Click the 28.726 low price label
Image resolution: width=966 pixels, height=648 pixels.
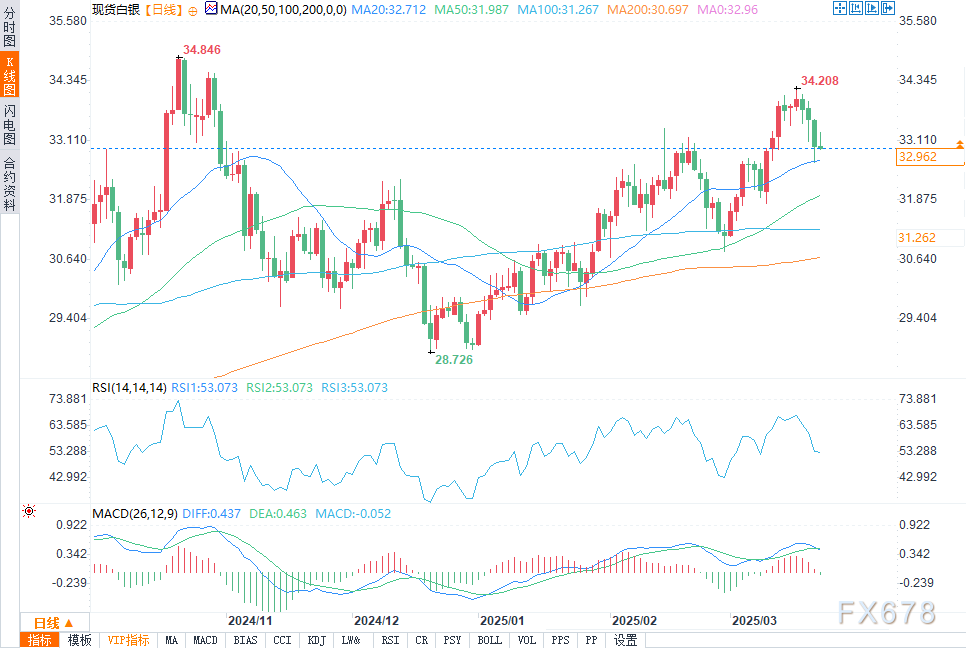tap(454, 360)
